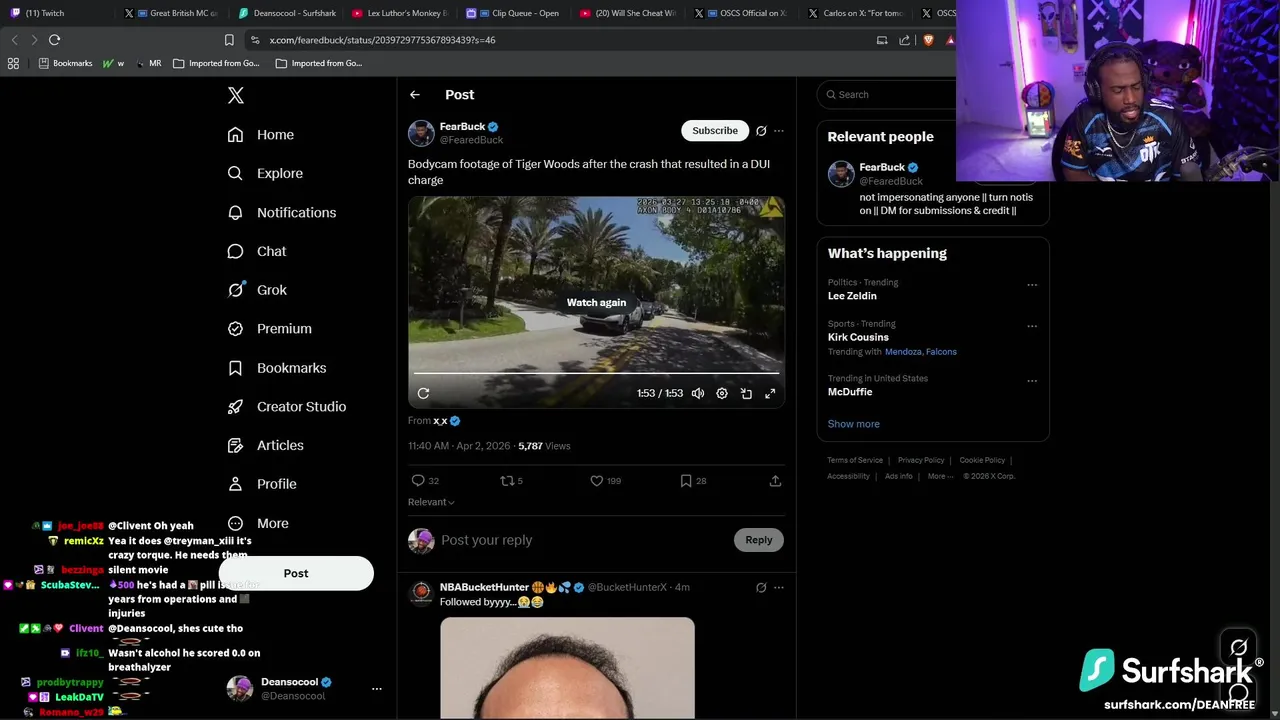The width and height of the screenshot is (1280, 720).
Task: Open the Terms of Service link
Action: coord(855,460)
